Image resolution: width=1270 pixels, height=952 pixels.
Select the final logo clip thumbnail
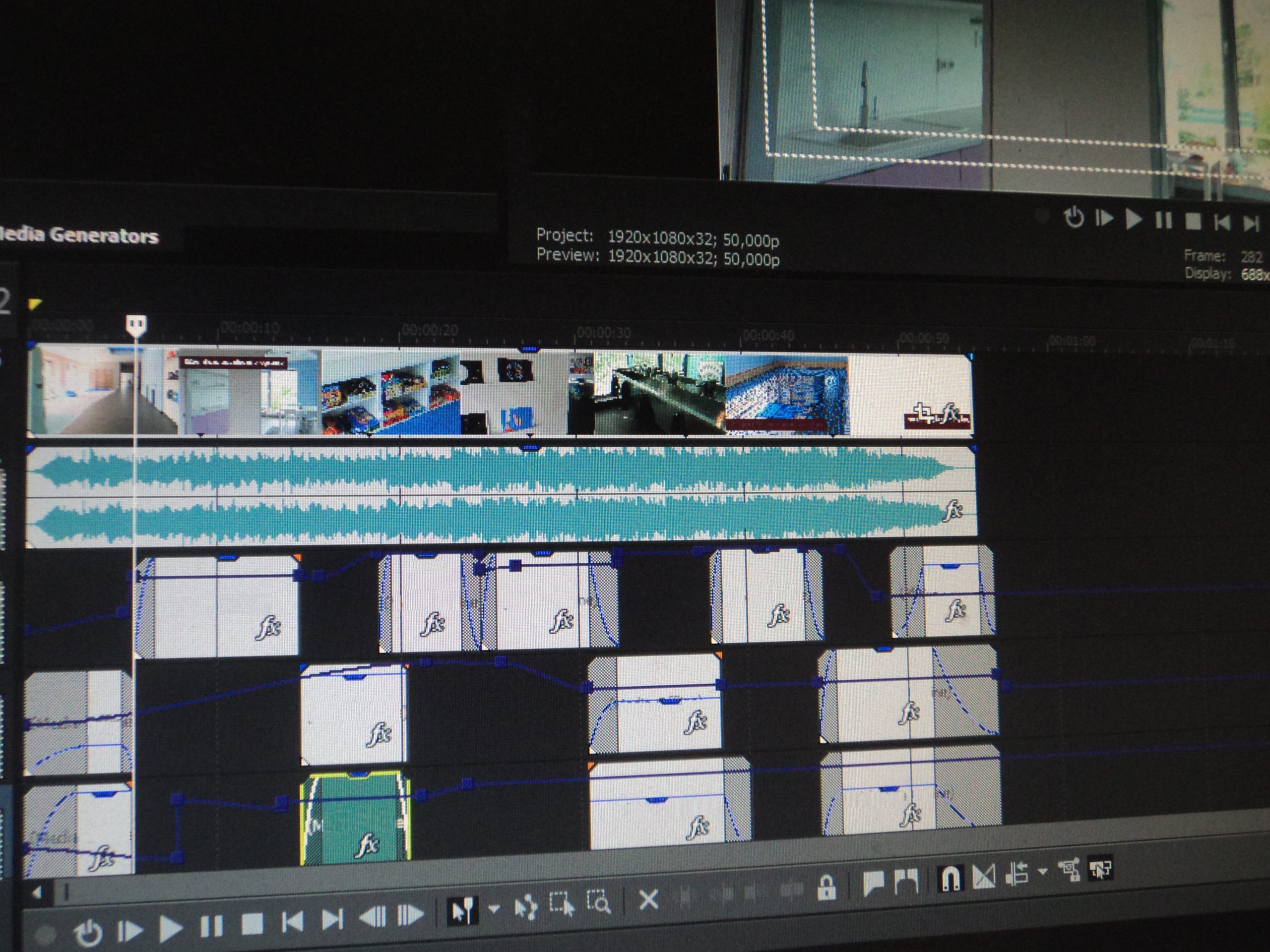coord(911,395)
